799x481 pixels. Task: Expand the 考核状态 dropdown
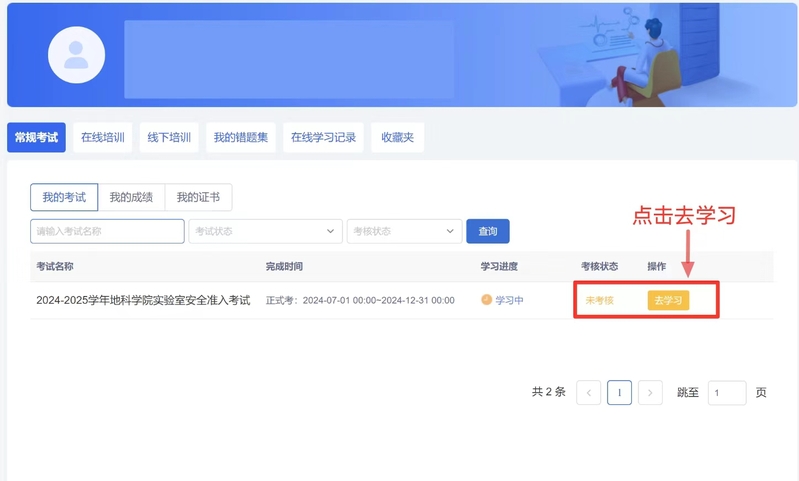tap(404, 231)
